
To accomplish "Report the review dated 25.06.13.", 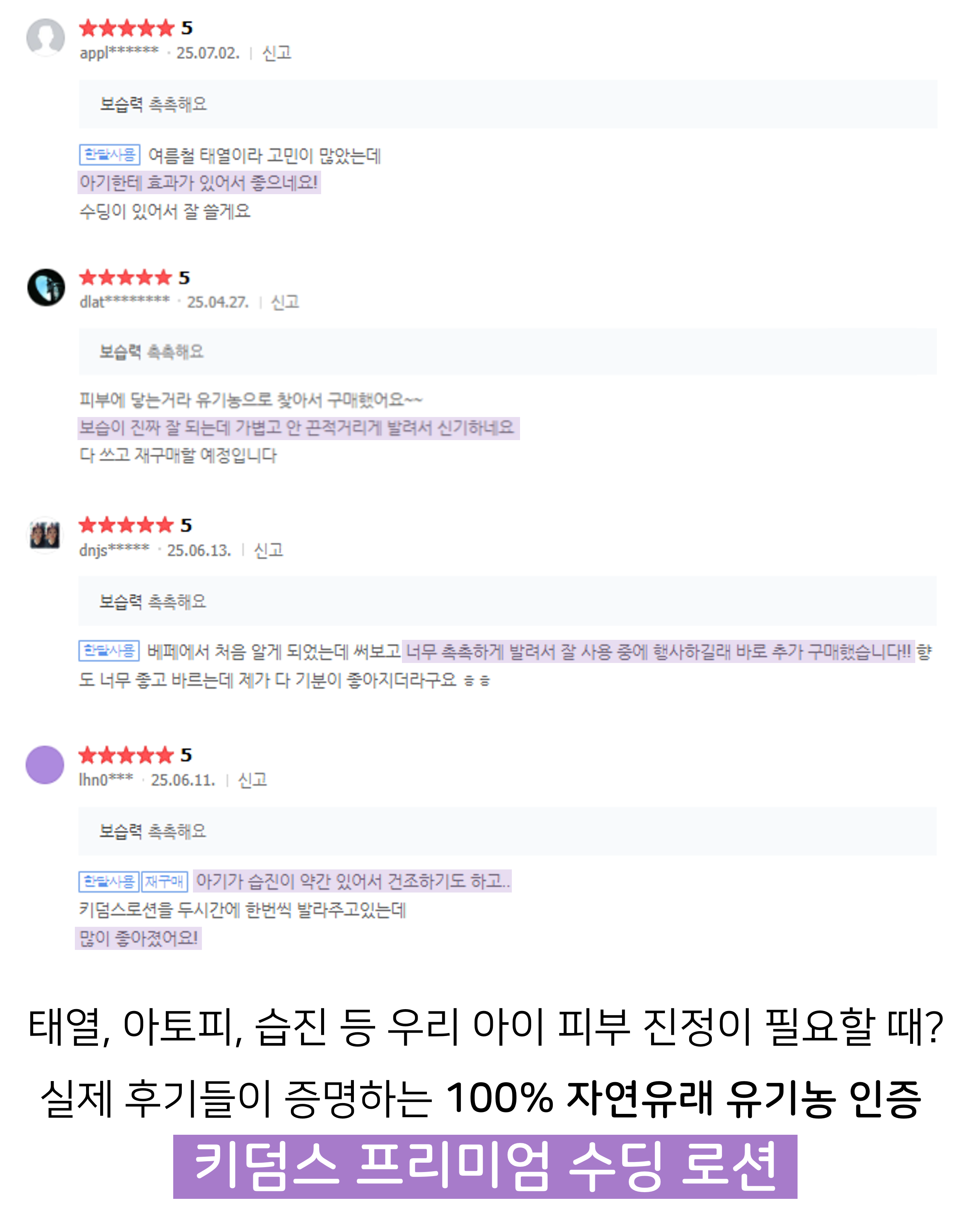I will [268, 550].
